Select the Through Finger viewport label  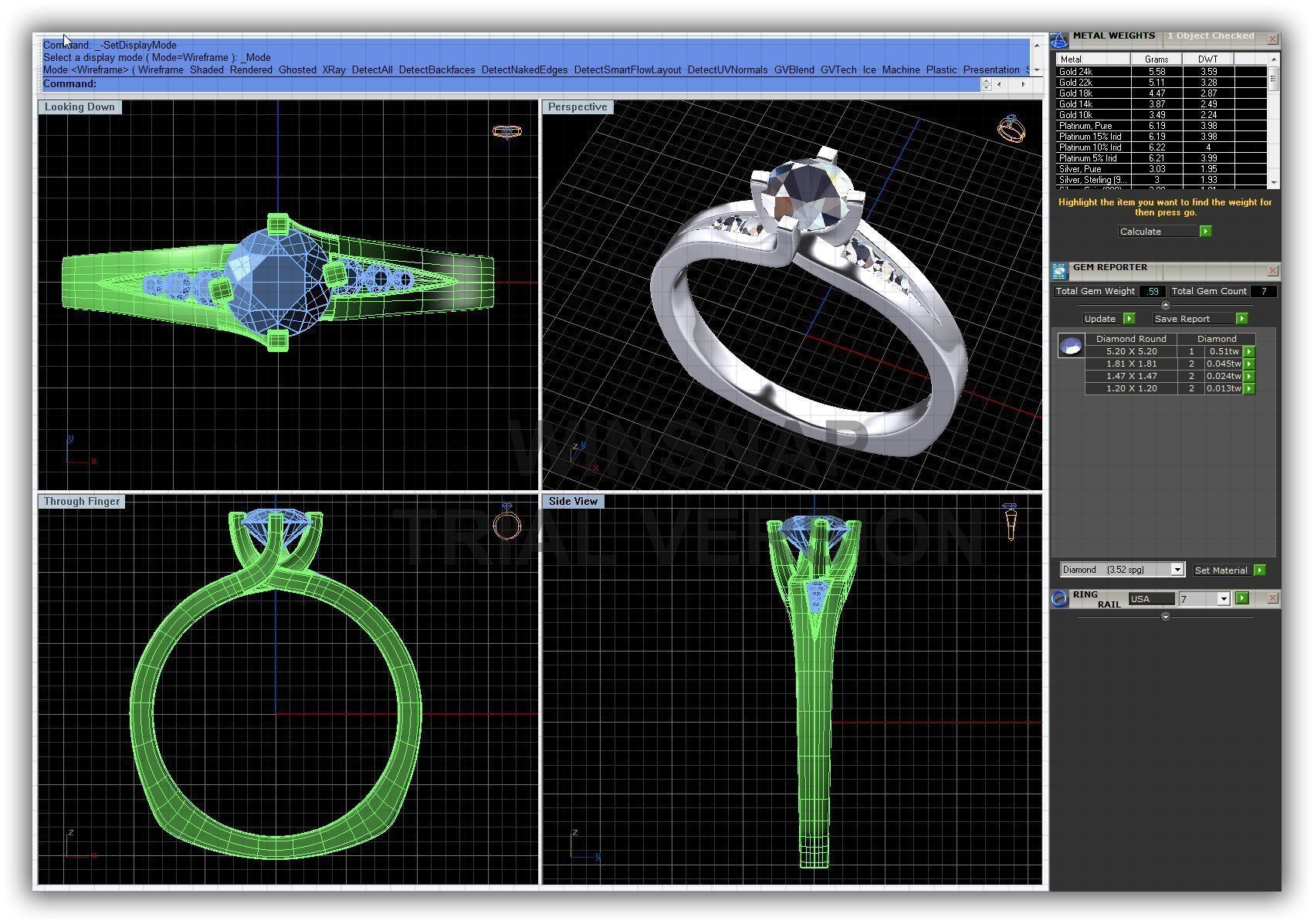point(82,502)
